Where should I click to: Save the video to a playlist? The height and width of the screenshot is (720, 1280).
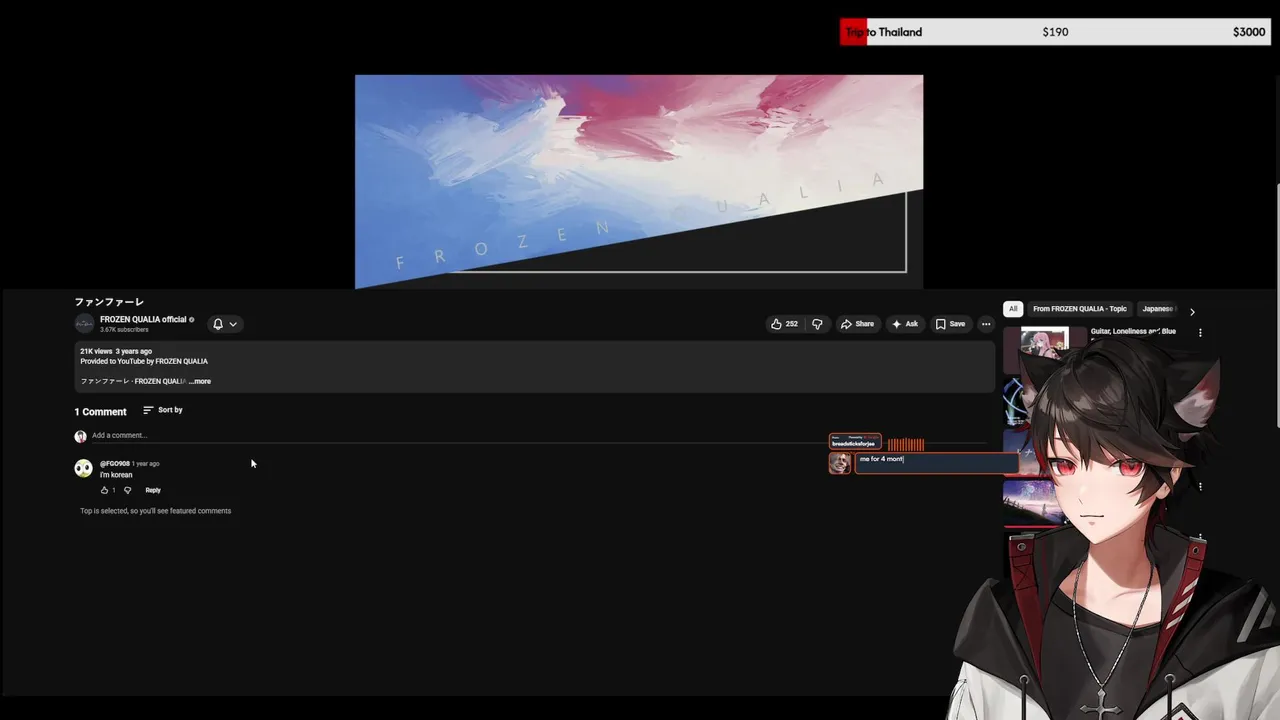coord(950,324)
